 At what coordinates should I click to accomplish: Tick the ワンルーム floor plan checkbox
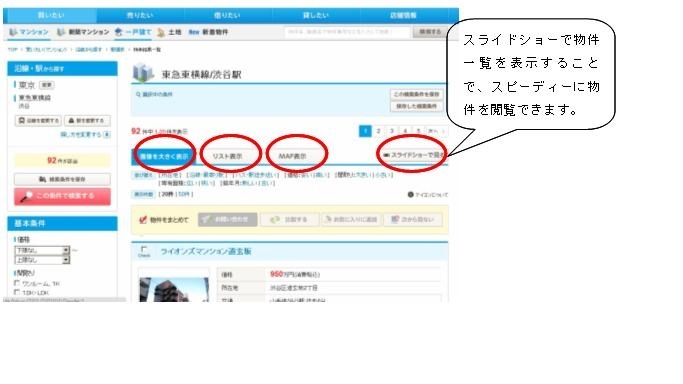point(17,283)
